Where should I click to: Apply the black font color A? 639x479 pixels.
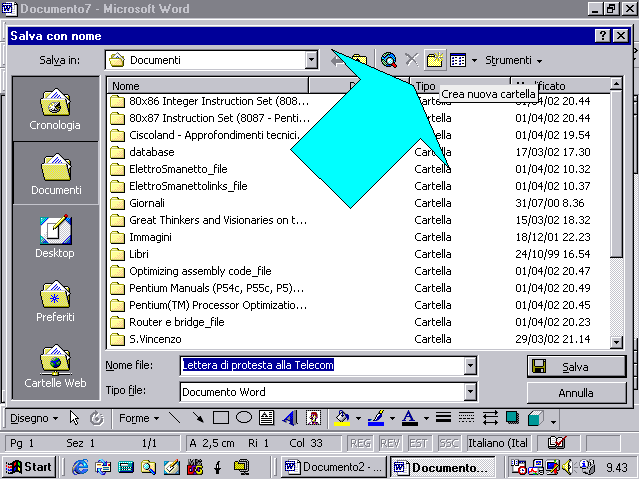(410, 418)
